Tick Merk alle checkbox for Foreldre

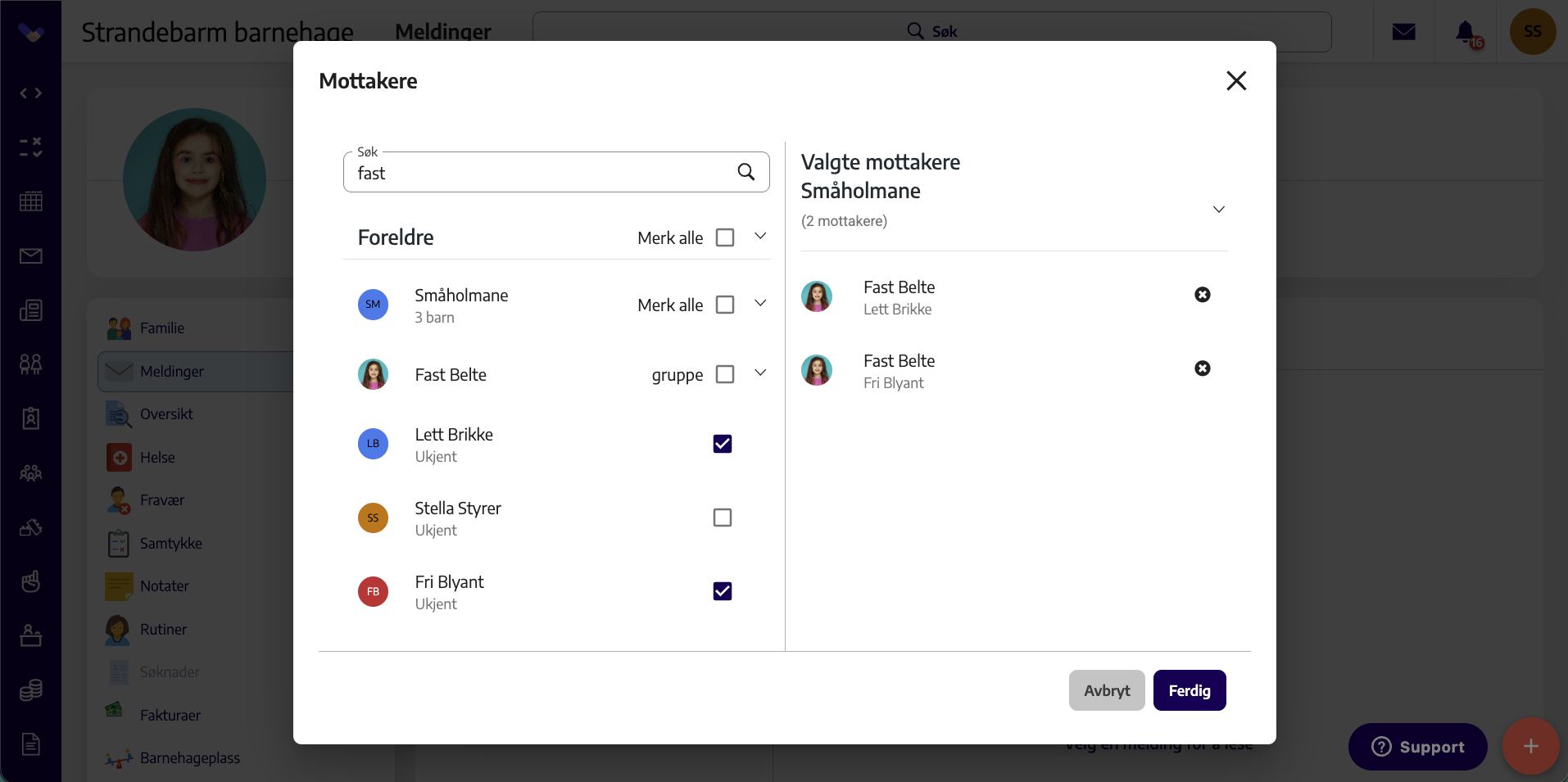point(725,237)
